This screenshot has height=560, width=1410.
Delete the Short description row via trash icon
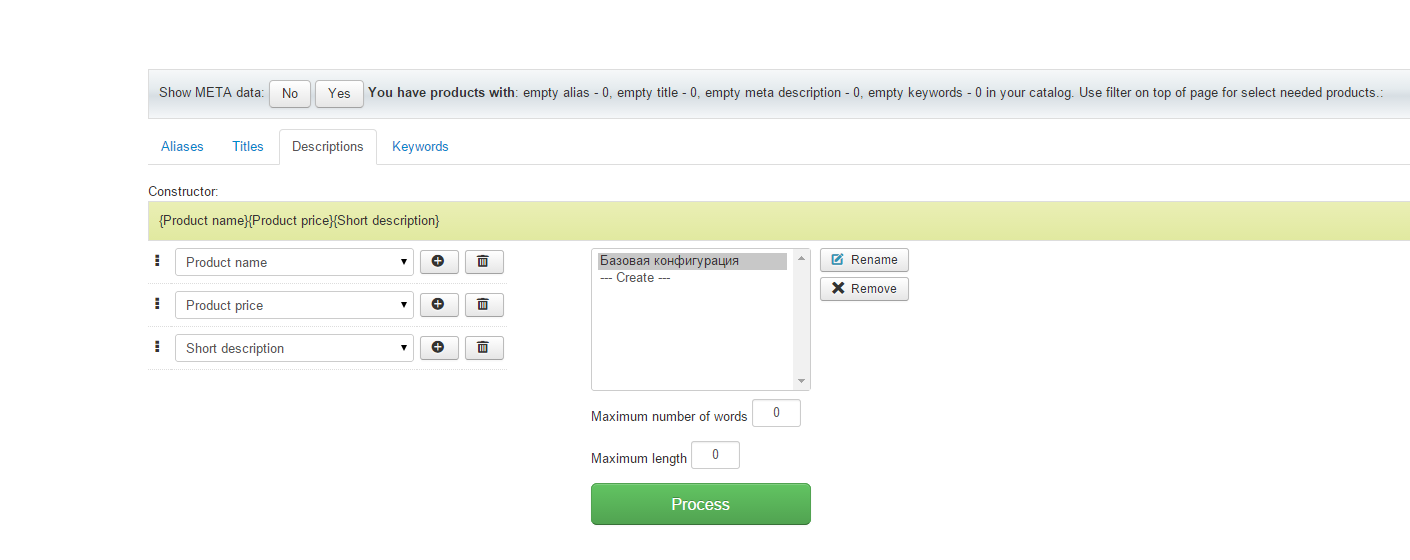coord(483,348)
